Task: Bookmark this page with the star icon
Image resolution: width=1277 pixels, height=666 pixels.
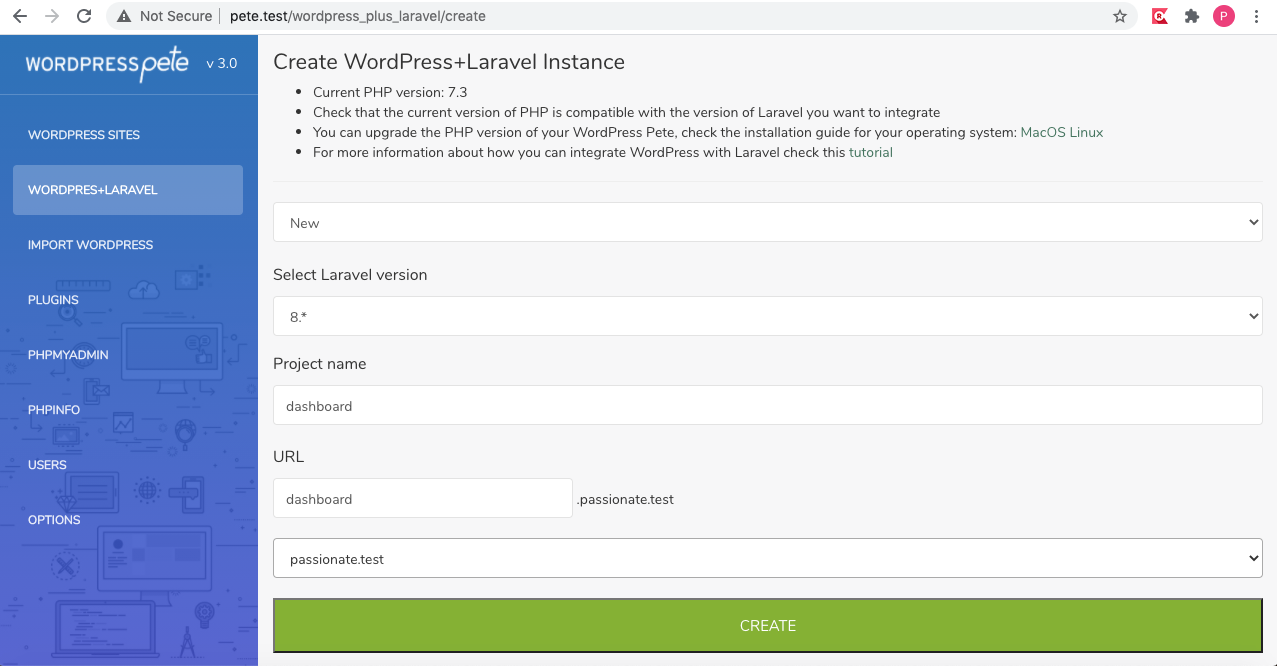Action: tap(1120, 16)
